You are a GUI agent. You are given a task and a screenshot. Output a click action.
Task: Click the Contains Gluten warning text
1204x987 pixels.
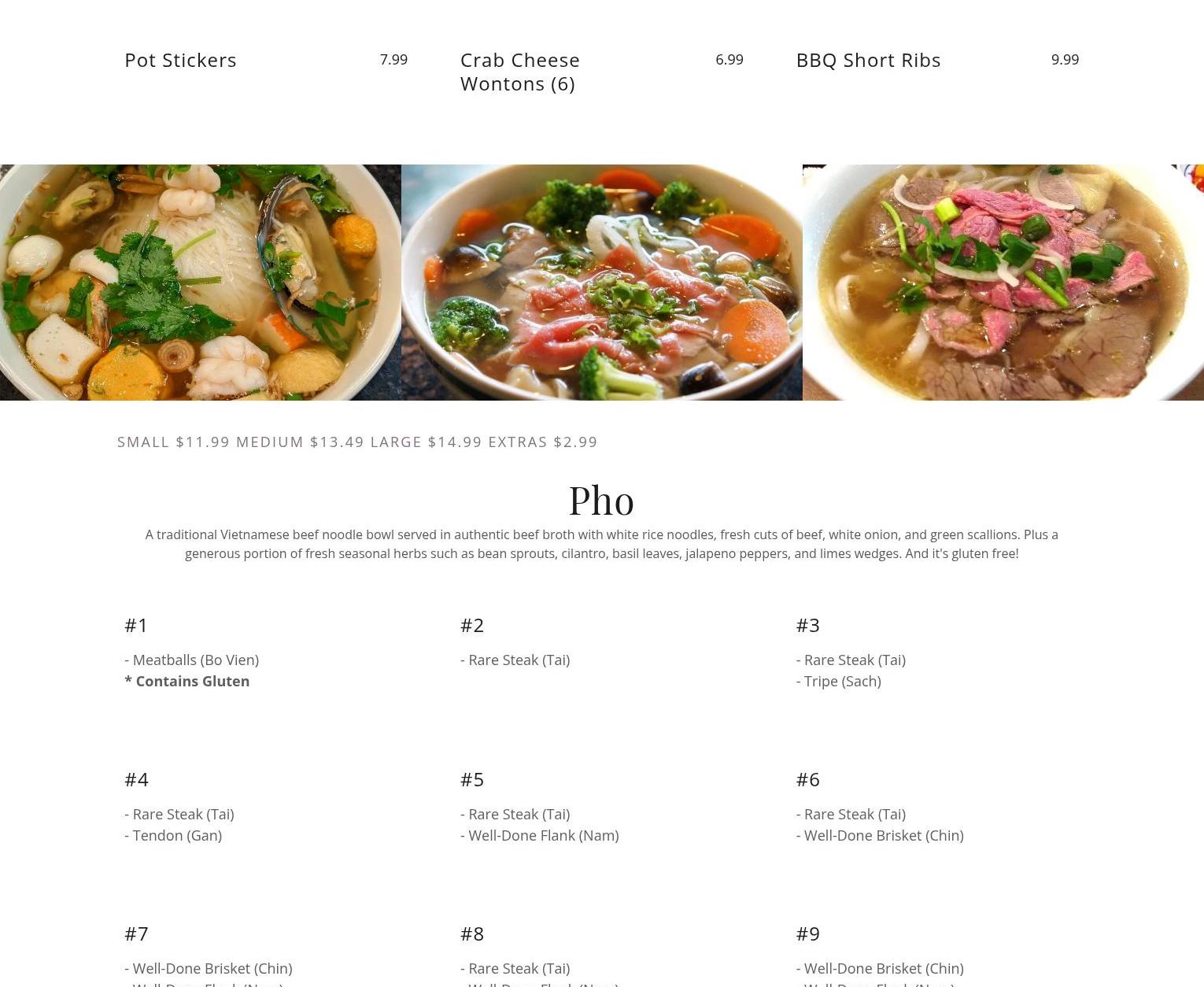point(187,681)
